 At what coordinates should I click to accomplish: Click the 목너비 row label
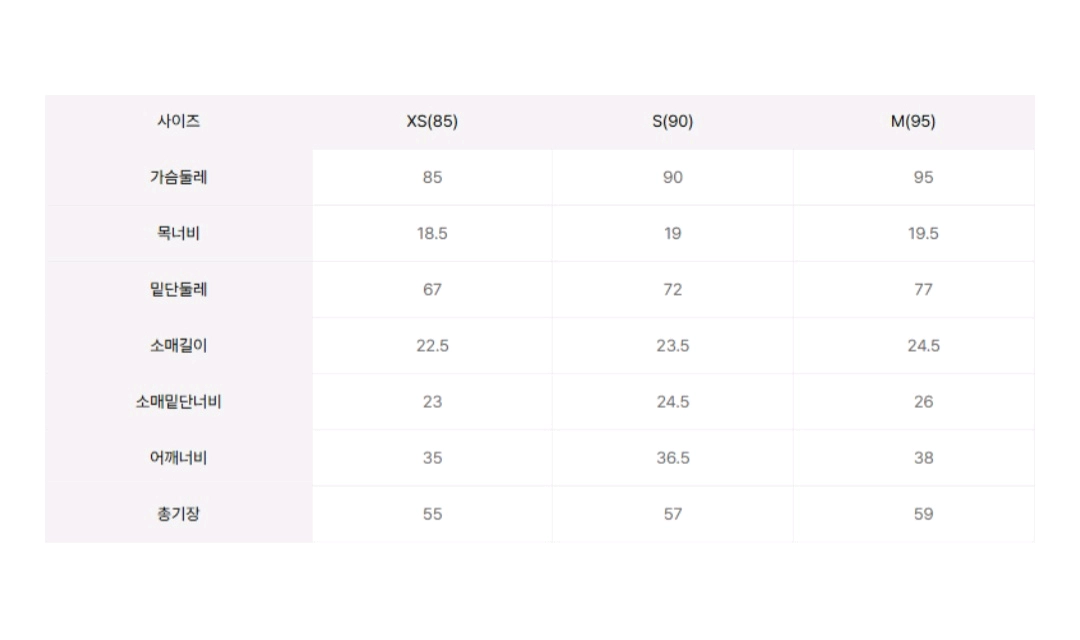(178, 234)
